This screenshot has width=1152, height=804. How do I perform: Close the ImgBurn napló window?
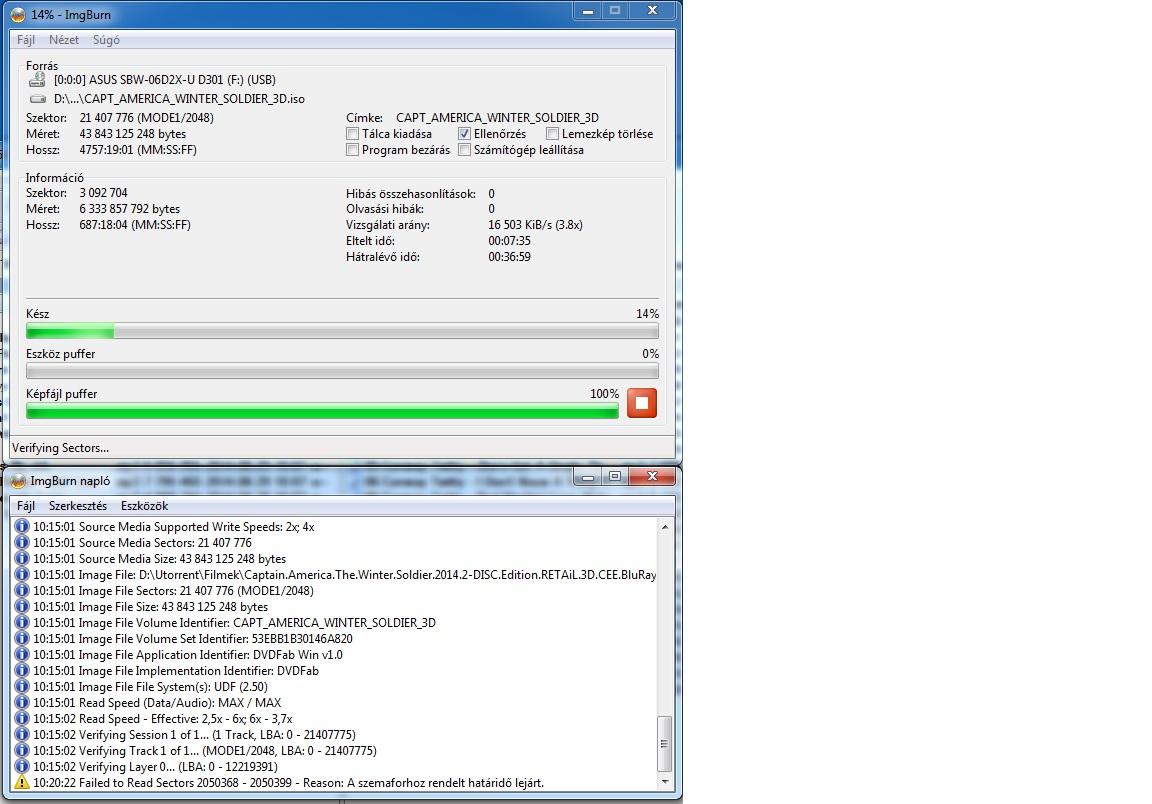coord(652,477)
